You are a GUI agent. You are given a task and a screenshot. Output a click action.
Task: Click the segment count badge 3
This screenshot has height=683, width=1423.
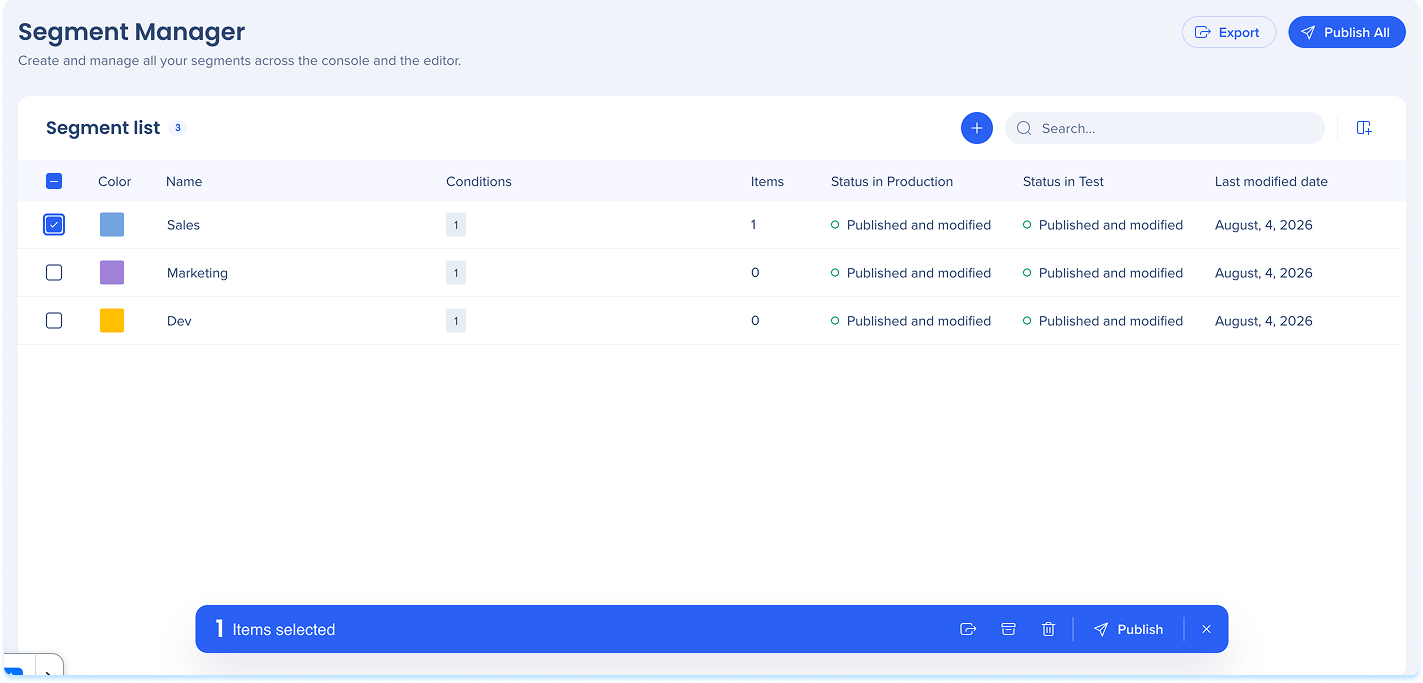click(x=178, y=128)
